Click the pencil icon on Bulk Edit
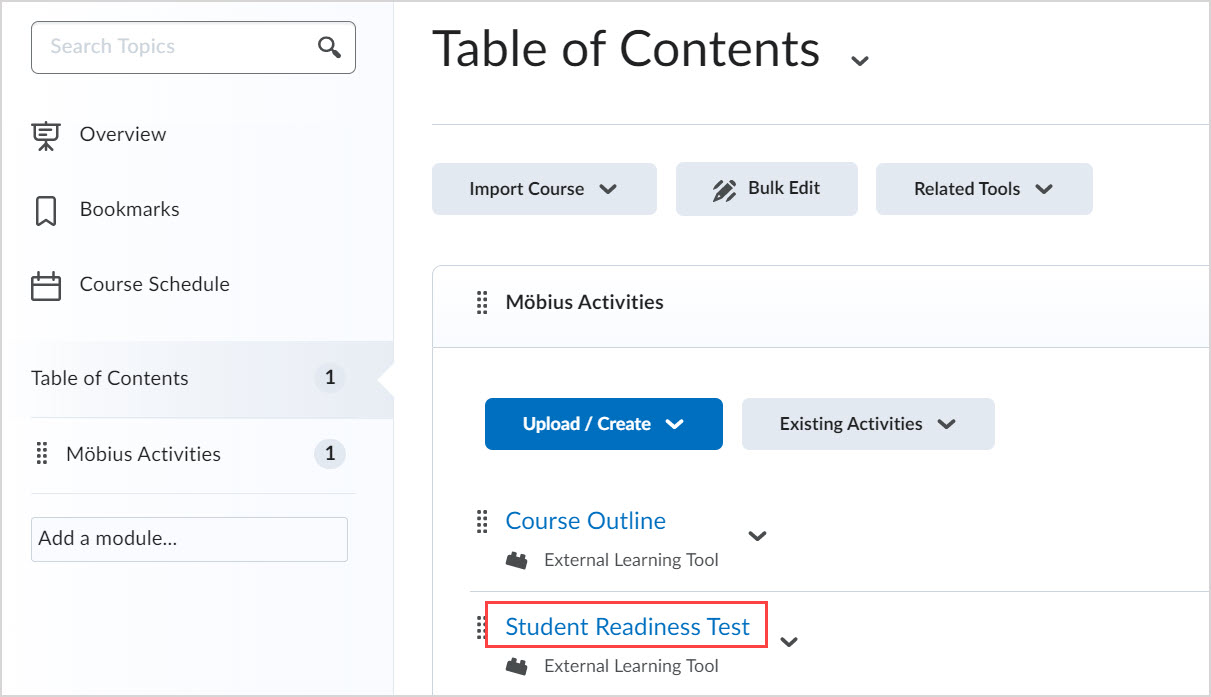Viewport: 1211px width, 697px height. (716, 188)
